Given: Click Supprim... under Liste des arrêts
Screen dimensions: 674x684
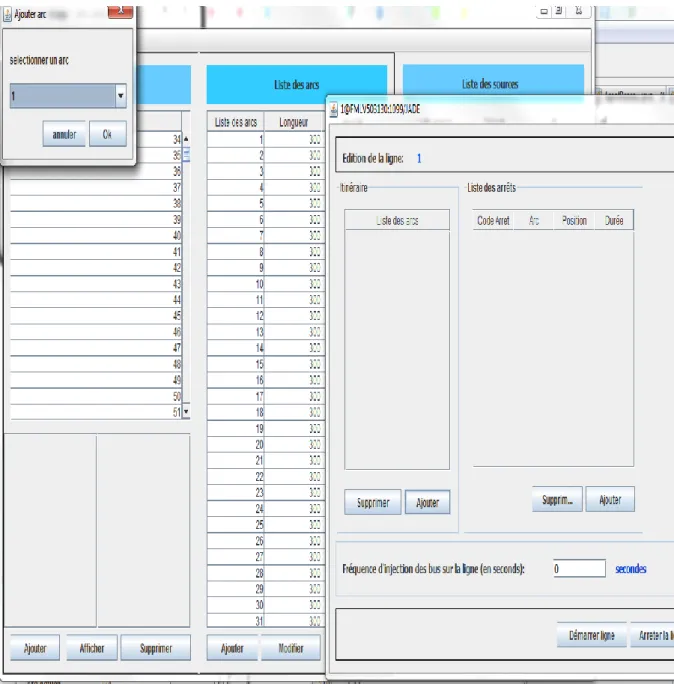Looking at the screenshot, I should (557, 499).
